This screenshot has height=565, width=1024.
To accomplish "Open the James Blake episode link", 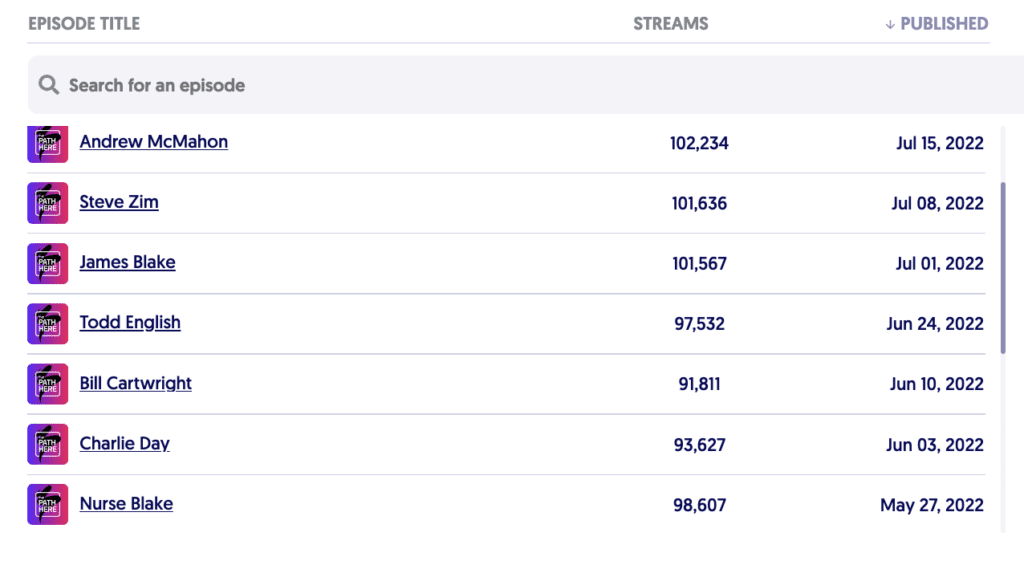I will [x=127, y=262].
